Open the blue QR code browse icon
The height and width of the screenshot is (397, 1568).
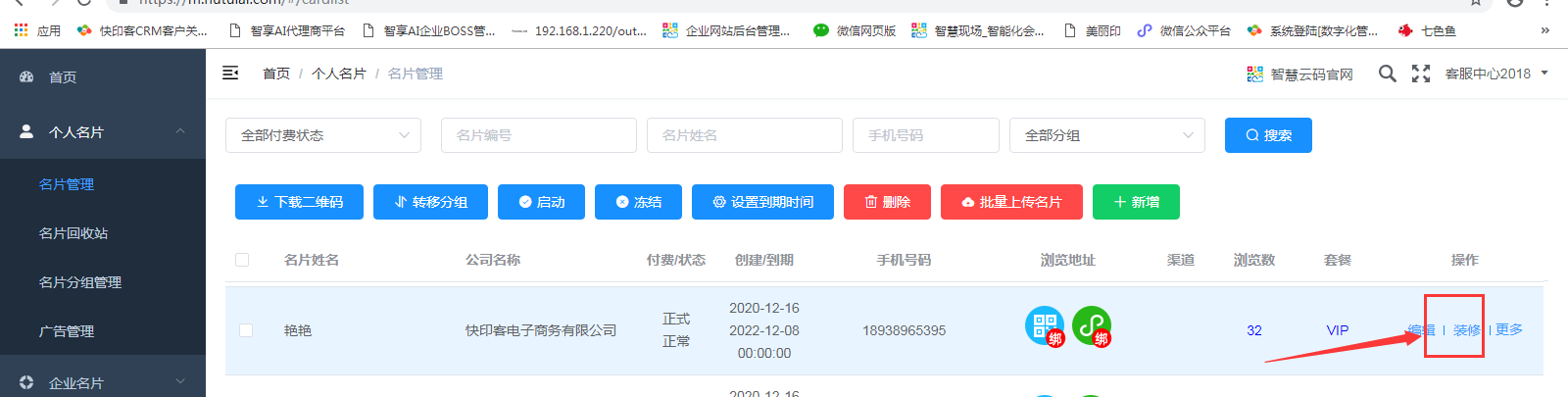[1044, 325]
